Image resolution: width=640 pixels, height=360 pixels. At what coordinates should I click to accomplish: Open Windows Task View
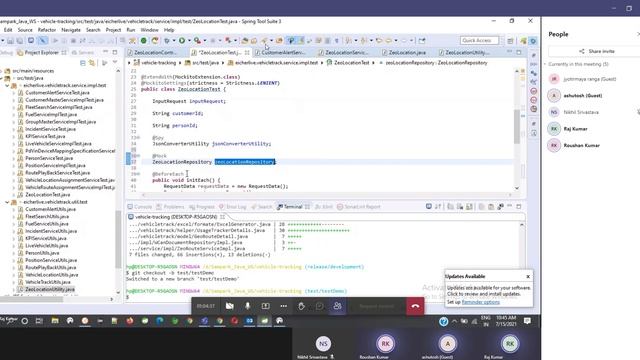point(39,321)
